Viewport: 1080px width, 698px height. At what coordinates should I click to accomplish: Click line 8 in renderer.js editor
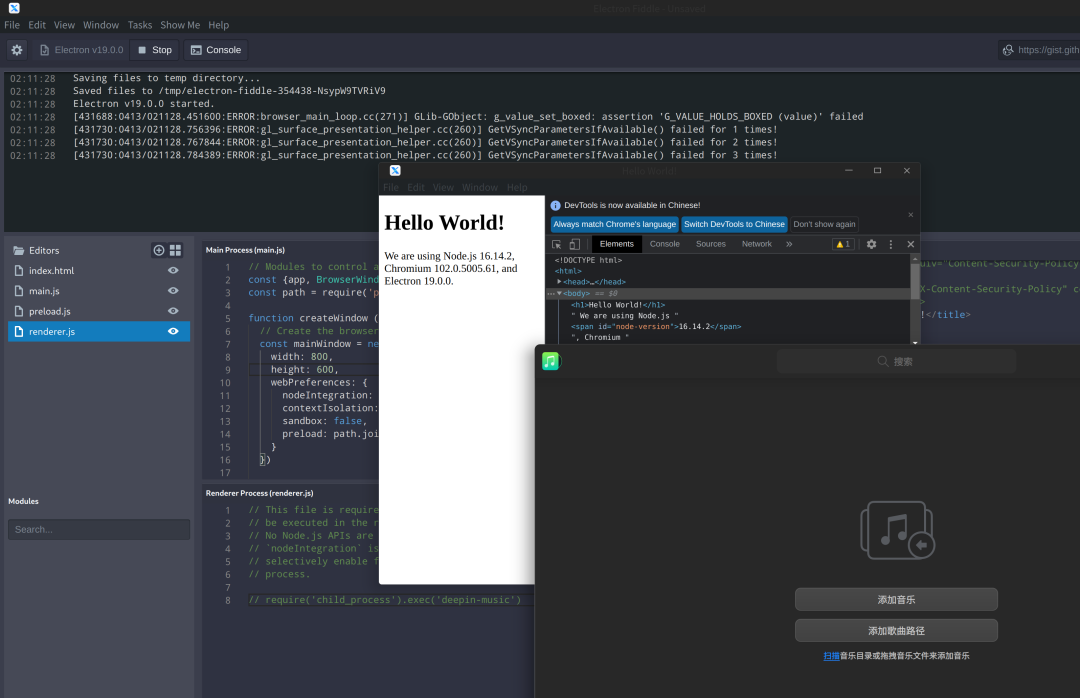(386, 600)
